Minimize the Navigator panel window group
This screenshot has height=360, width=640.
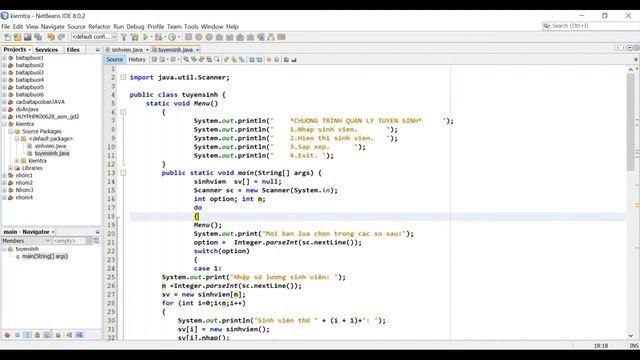pyautogui.click(x=98, y=232)
